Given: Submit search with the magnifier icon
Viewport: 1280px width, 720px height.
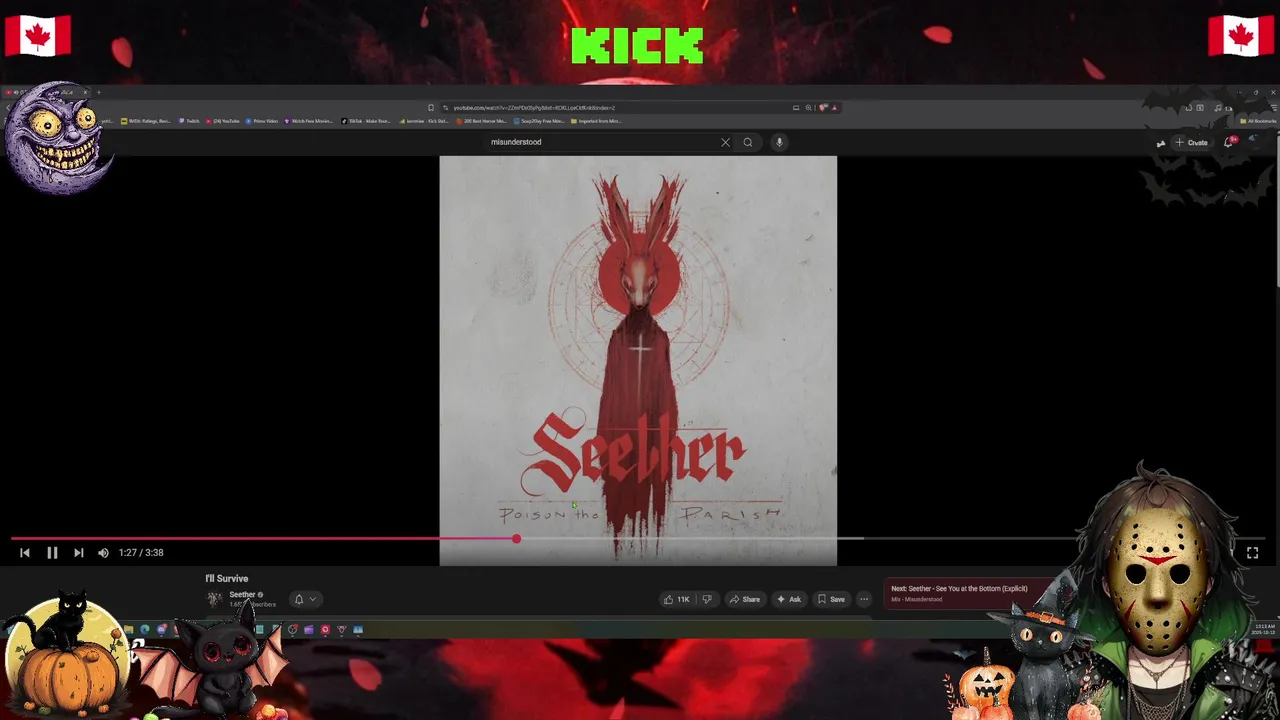Looking at the screenshot, I should 747,142.
